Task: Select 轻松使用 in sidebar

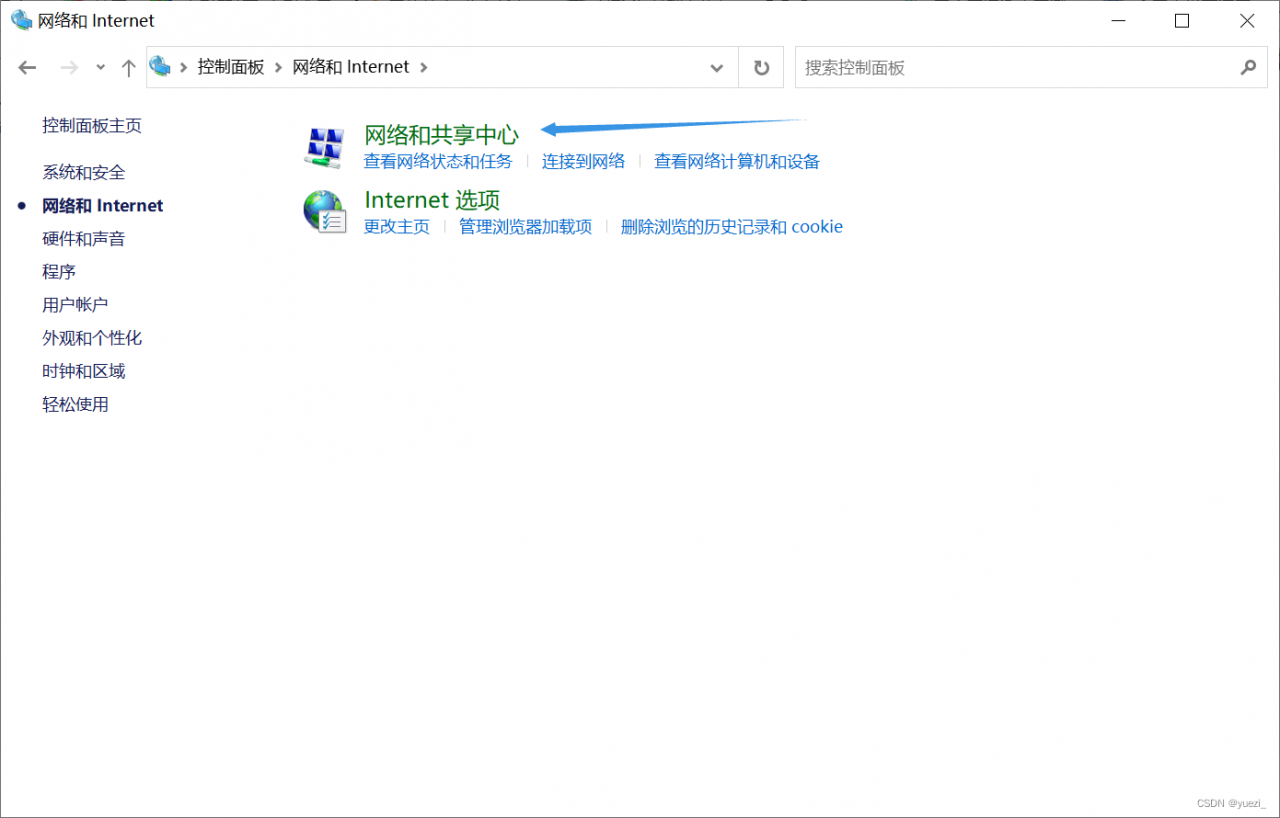Action: pos(75,404)
